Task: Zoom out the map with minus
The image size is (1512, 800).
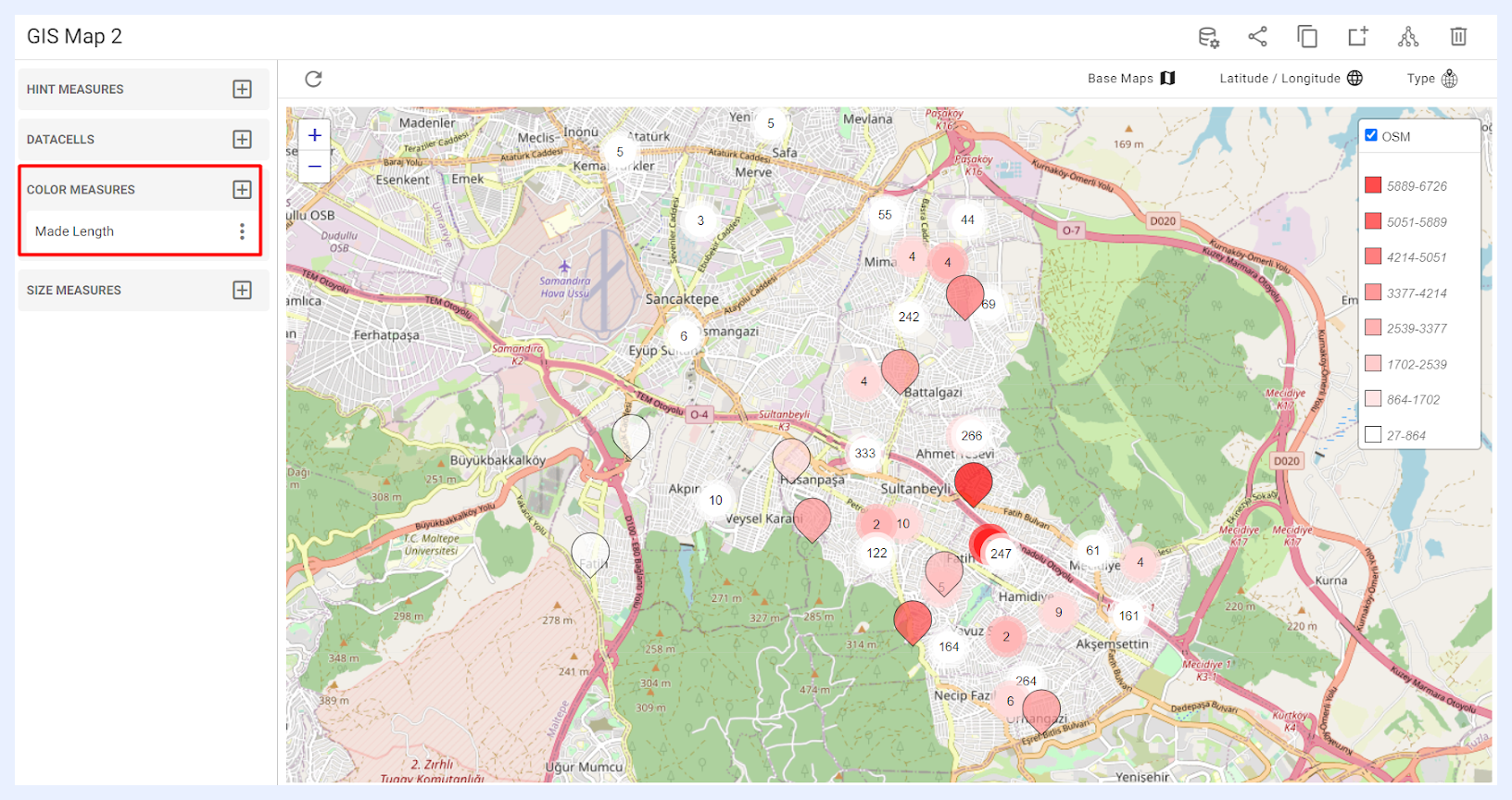Action: point(315,167)
